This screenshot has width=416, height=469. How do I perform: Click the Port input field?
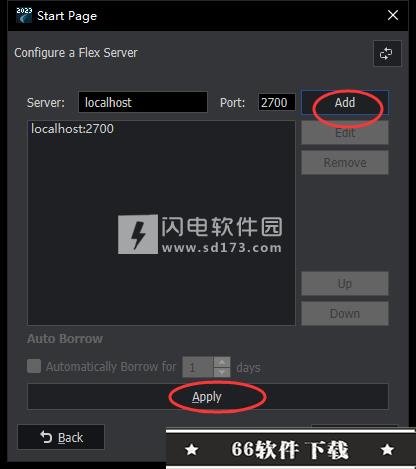coord(277,102)
